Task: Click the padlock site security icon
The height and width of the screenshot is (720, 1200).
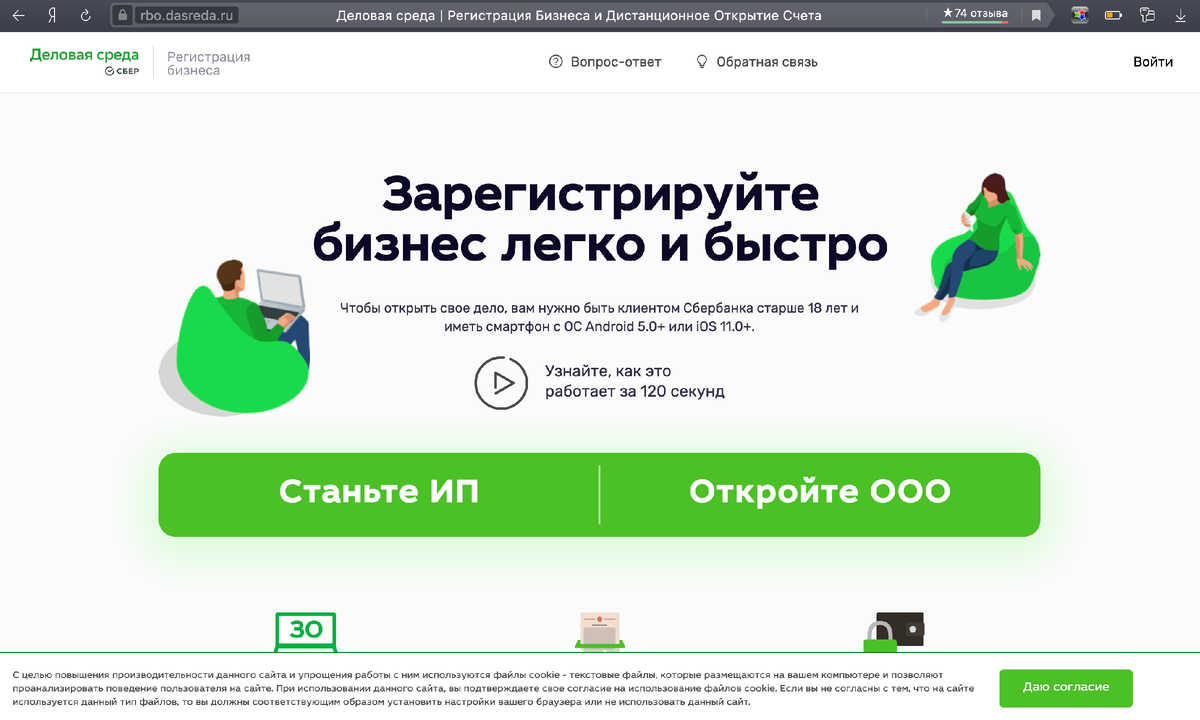Action: 122,15
